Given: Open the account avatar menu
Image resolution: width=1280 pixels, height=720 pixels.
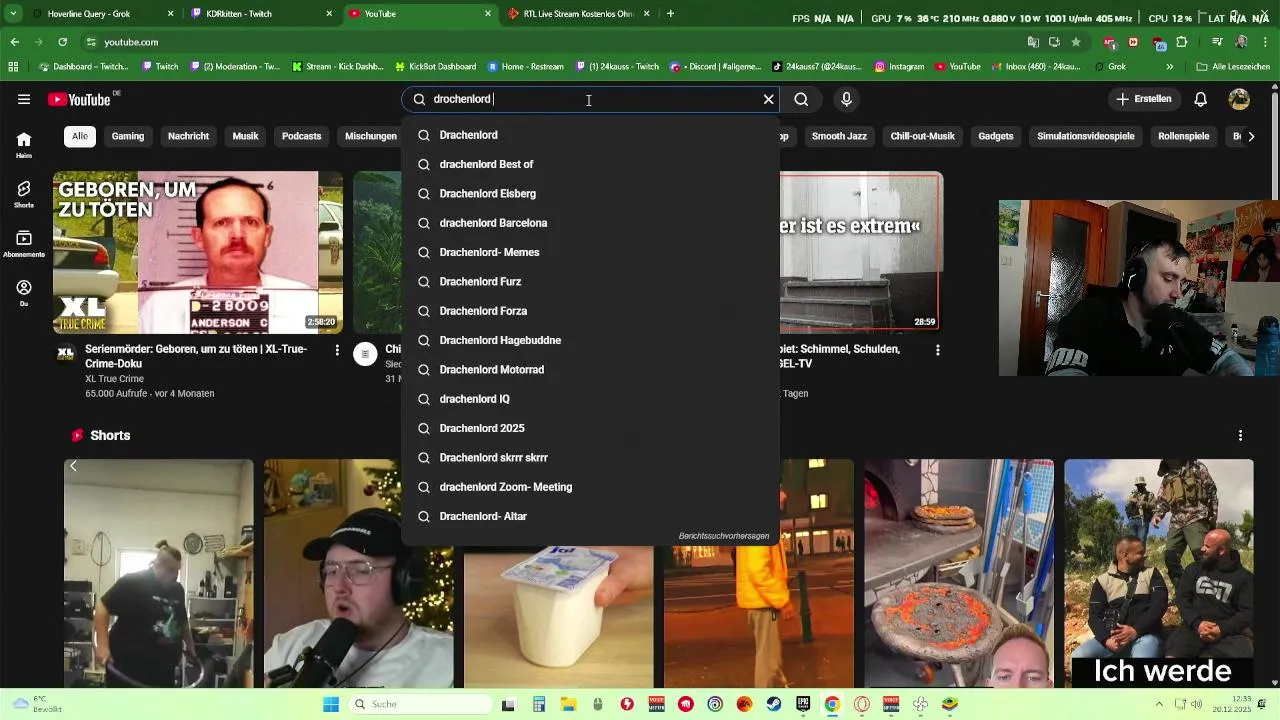Looking at the screenshot, I should click(1239, 99).
